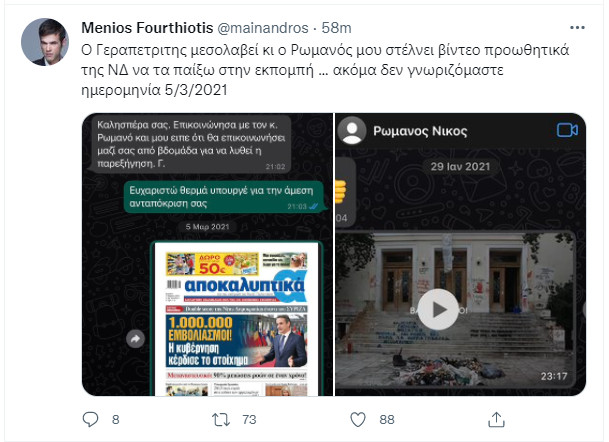This screenshot has height=442, width=609.
Task: Click the 8 replies count
Action: point(115,419)
